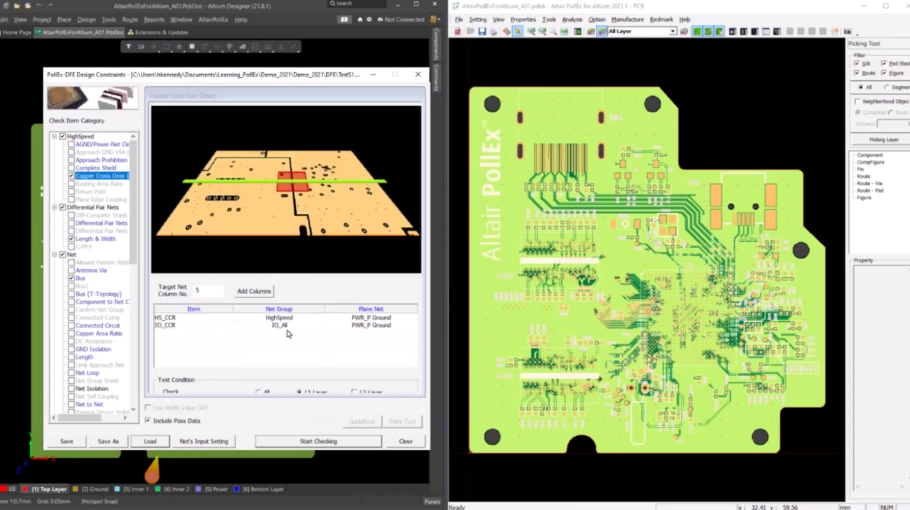Open the Redmark menu in PollEx
This screenshot has width=910, height=510.
[x=661, y=19]
